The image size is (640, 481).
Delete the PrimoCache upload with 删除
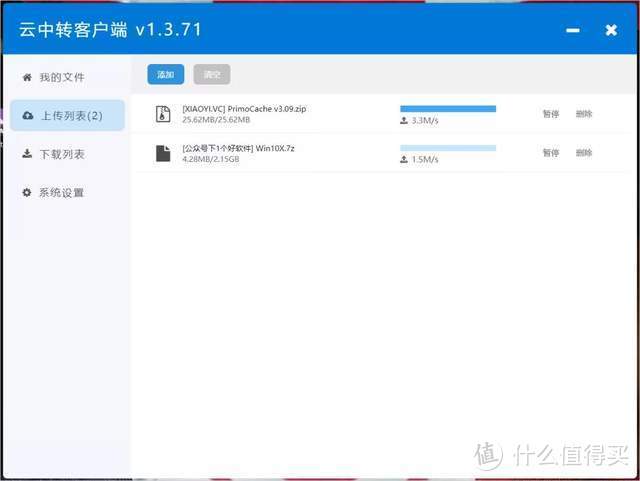tap(584, 114)
